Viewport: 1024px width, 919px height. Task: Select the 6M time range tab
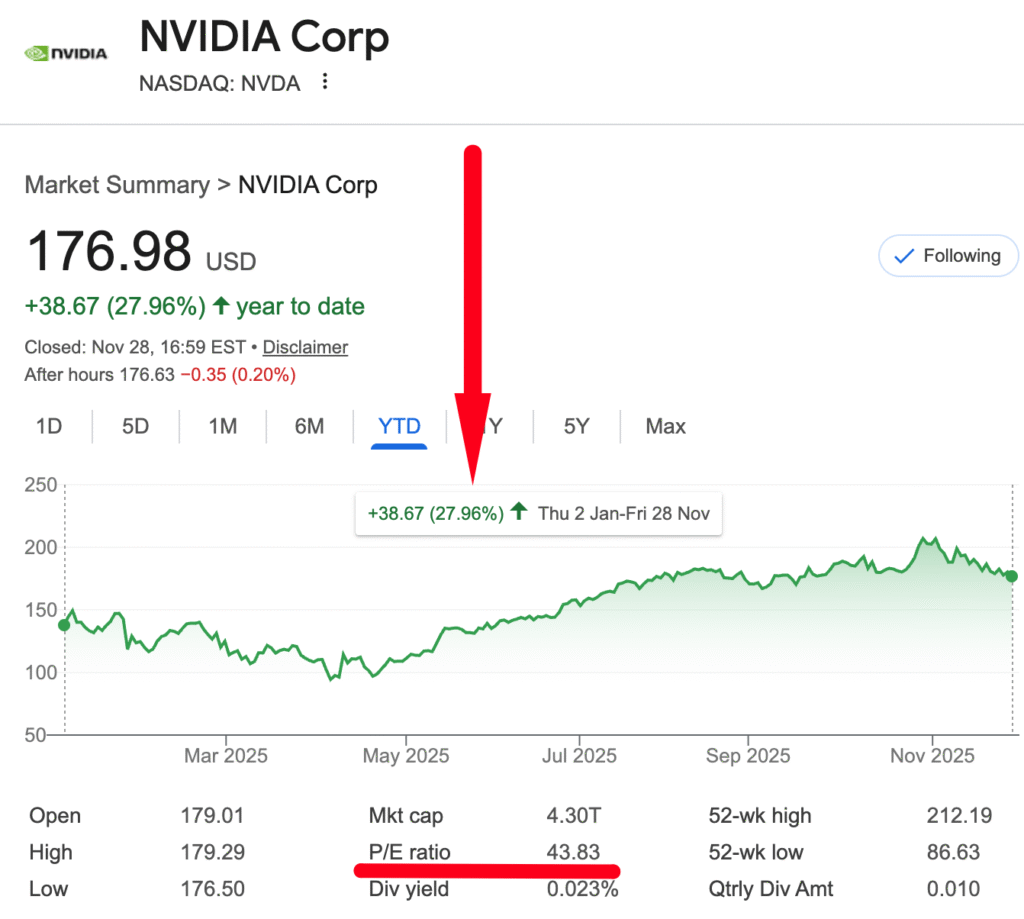(309, 426)
